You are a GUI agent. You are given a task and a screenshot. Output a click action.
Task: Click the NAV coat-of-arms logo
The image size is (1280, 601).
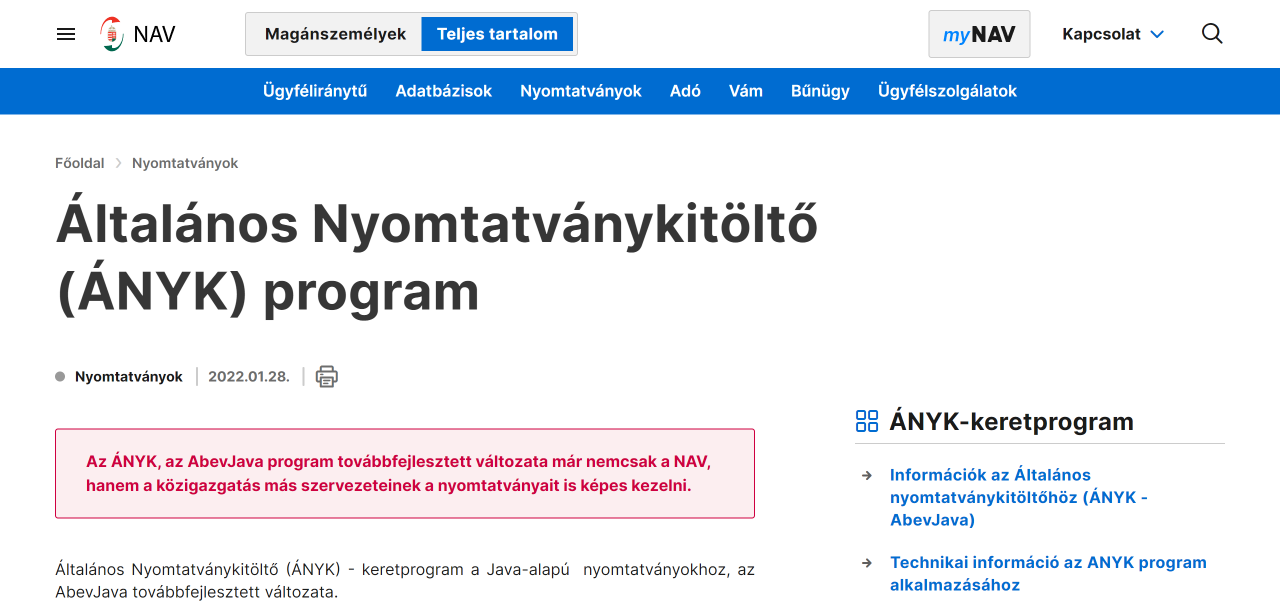click(x=112, y=34)
